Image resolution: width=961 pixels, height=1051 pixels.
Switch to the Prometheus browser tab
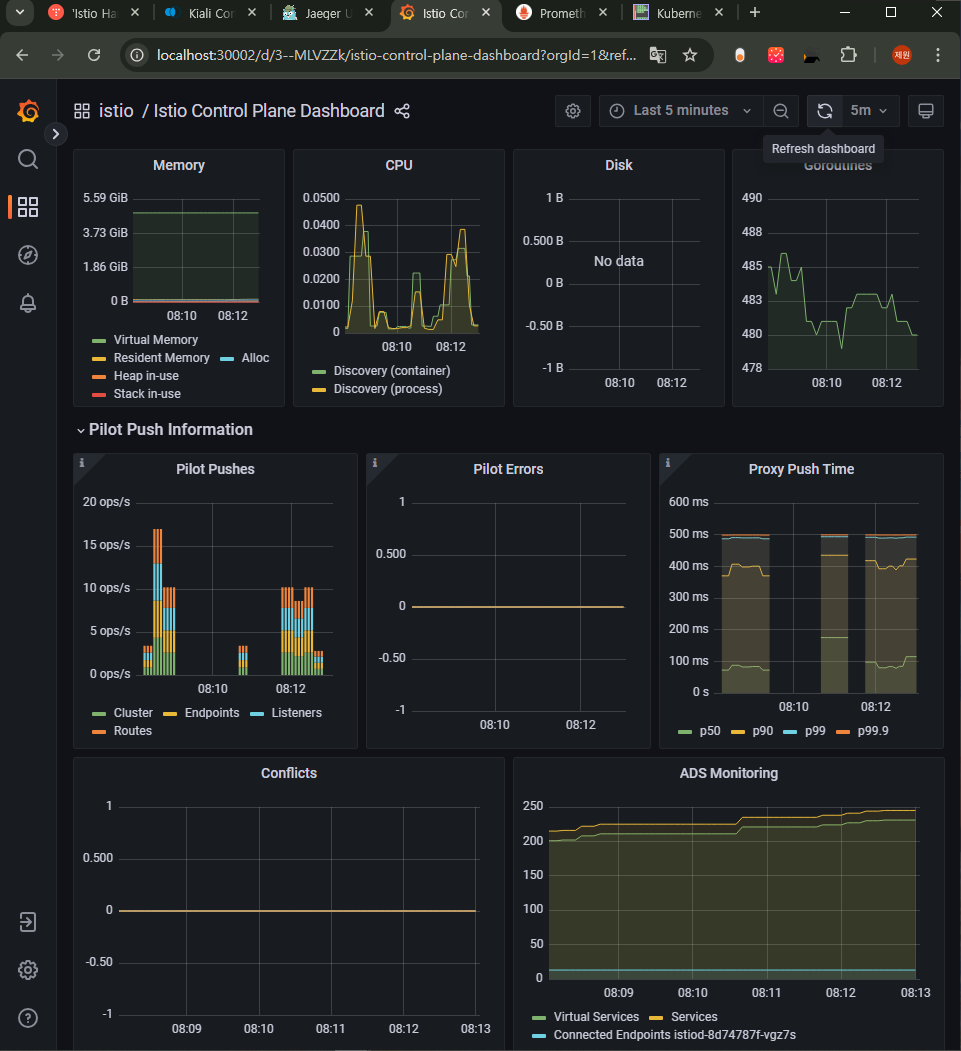tap(562, 13)
